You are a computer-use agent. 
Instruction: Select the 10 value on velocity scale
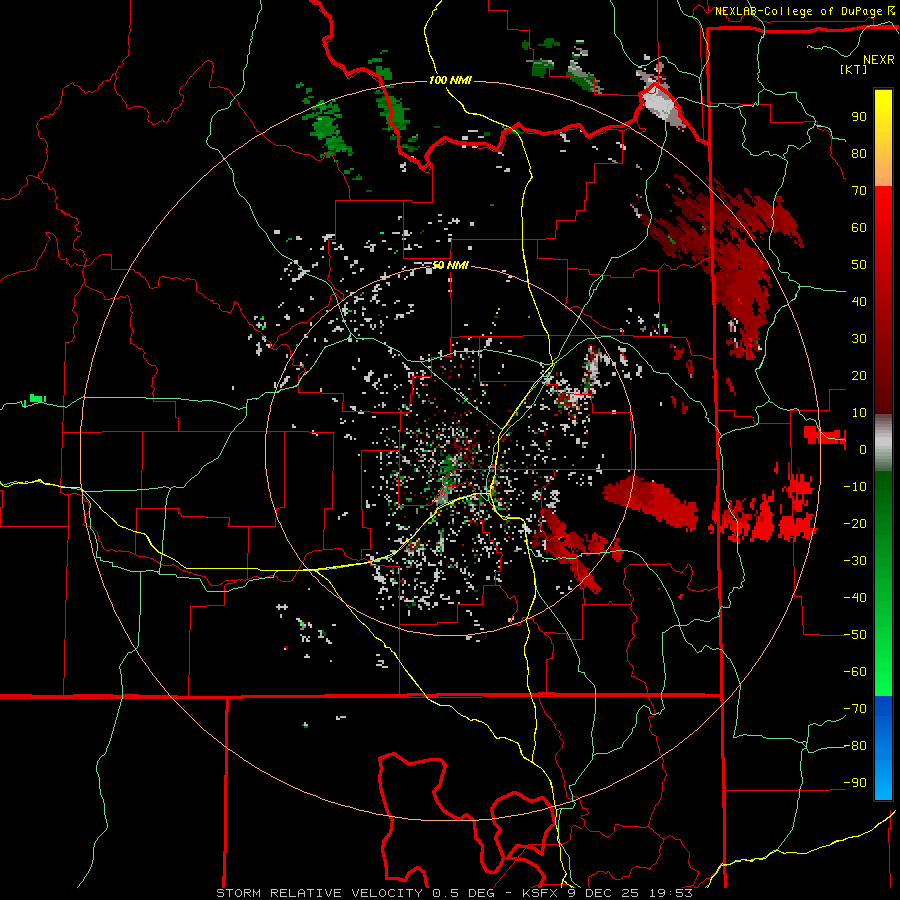859,413
